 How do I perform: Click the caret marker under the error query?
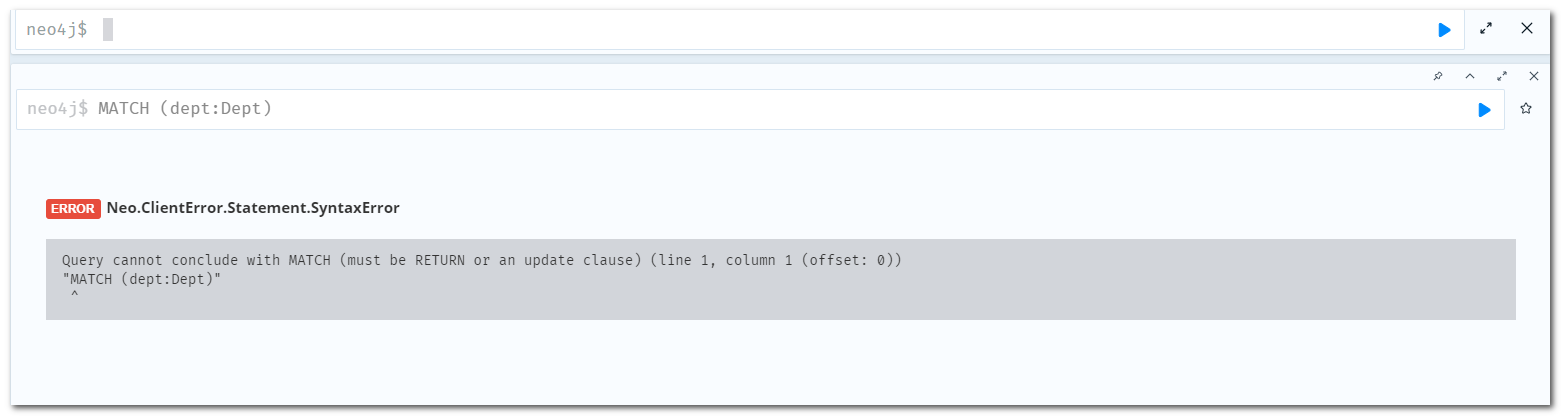pos(74,297)
